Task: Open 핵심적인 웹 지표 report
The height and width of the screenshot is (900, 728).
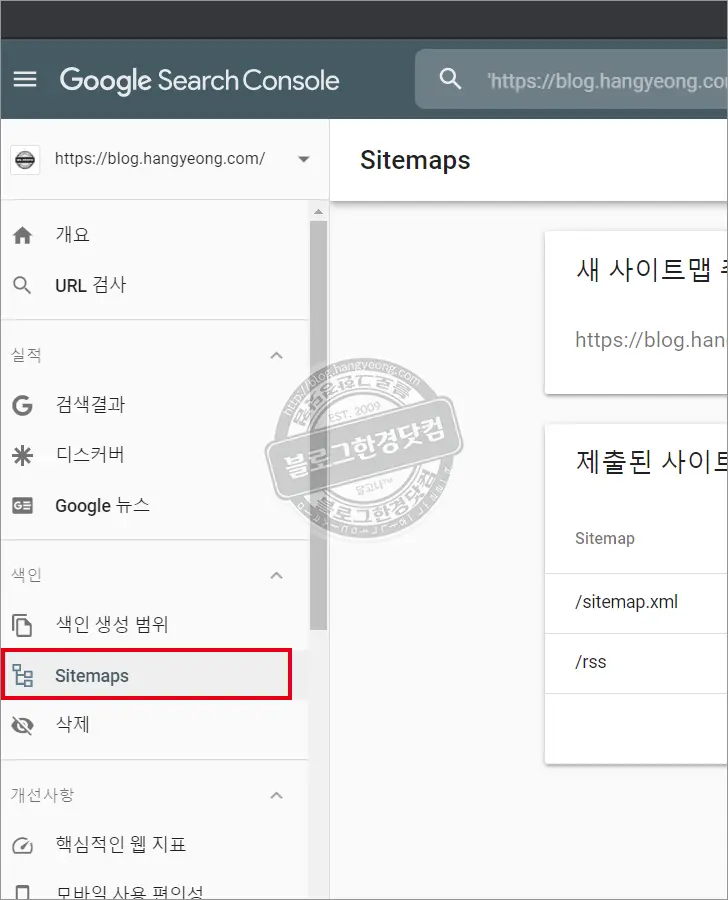Action: pyautogui.click(x=154, y=844)
